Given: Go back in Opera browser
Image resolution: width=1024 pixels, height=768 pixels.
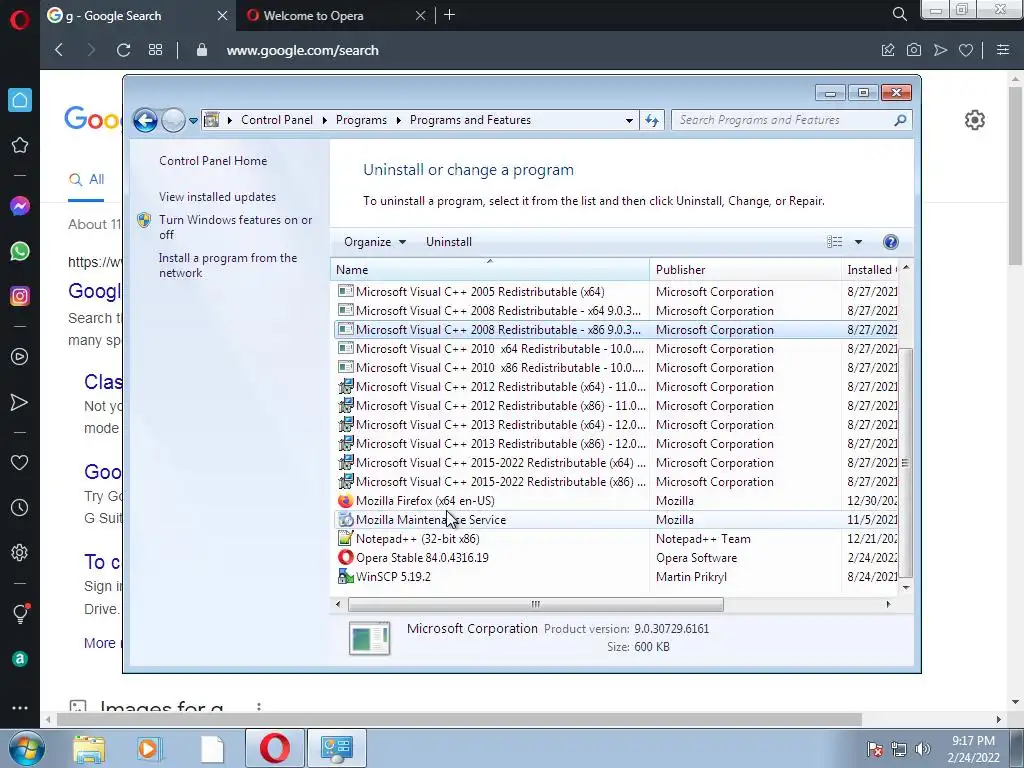Looking at the screenshot, I should tap(59, 50).
